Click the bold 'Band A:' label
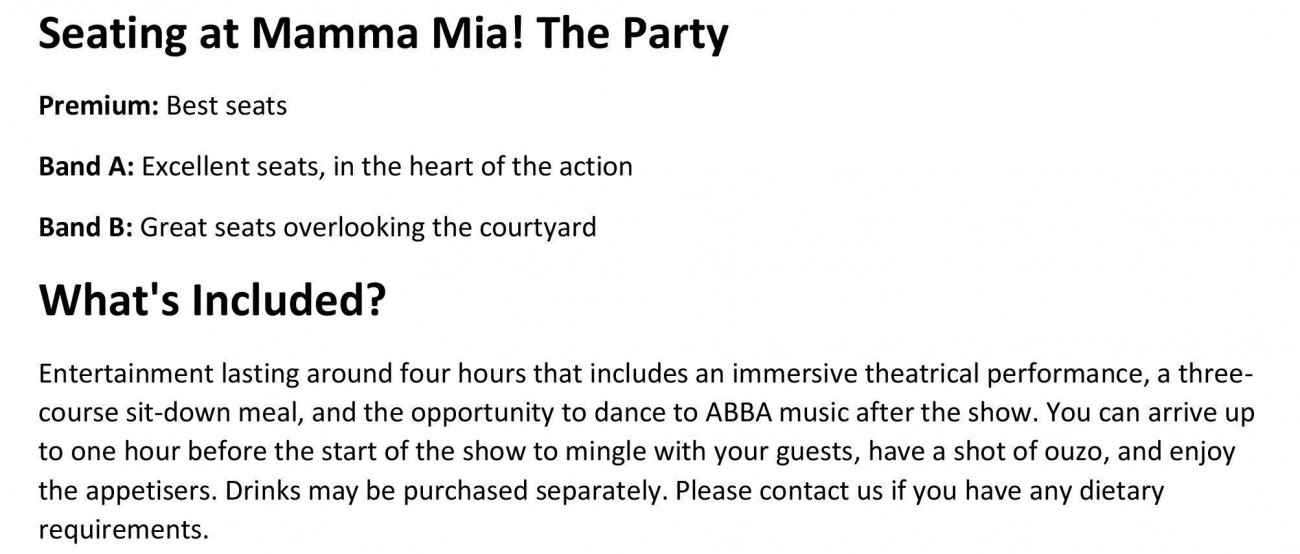This screenshot has height=554, width=1300. 86,166
